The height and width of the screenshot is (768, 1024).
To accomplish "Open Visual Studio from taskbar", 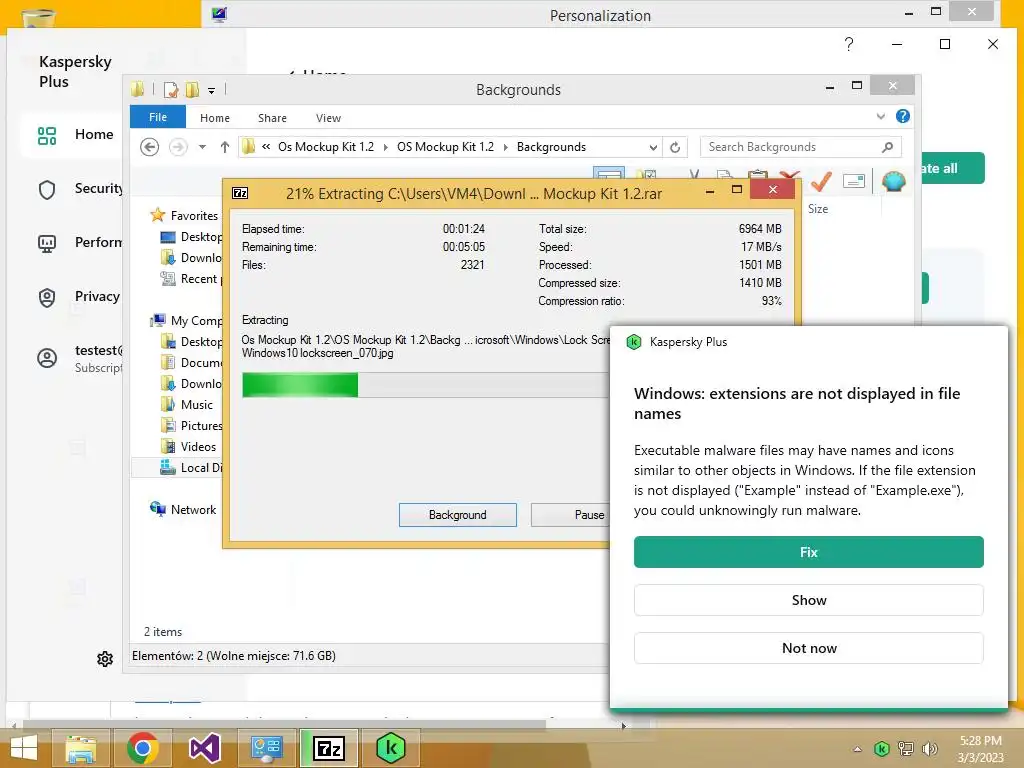I will tap(204, 748).
